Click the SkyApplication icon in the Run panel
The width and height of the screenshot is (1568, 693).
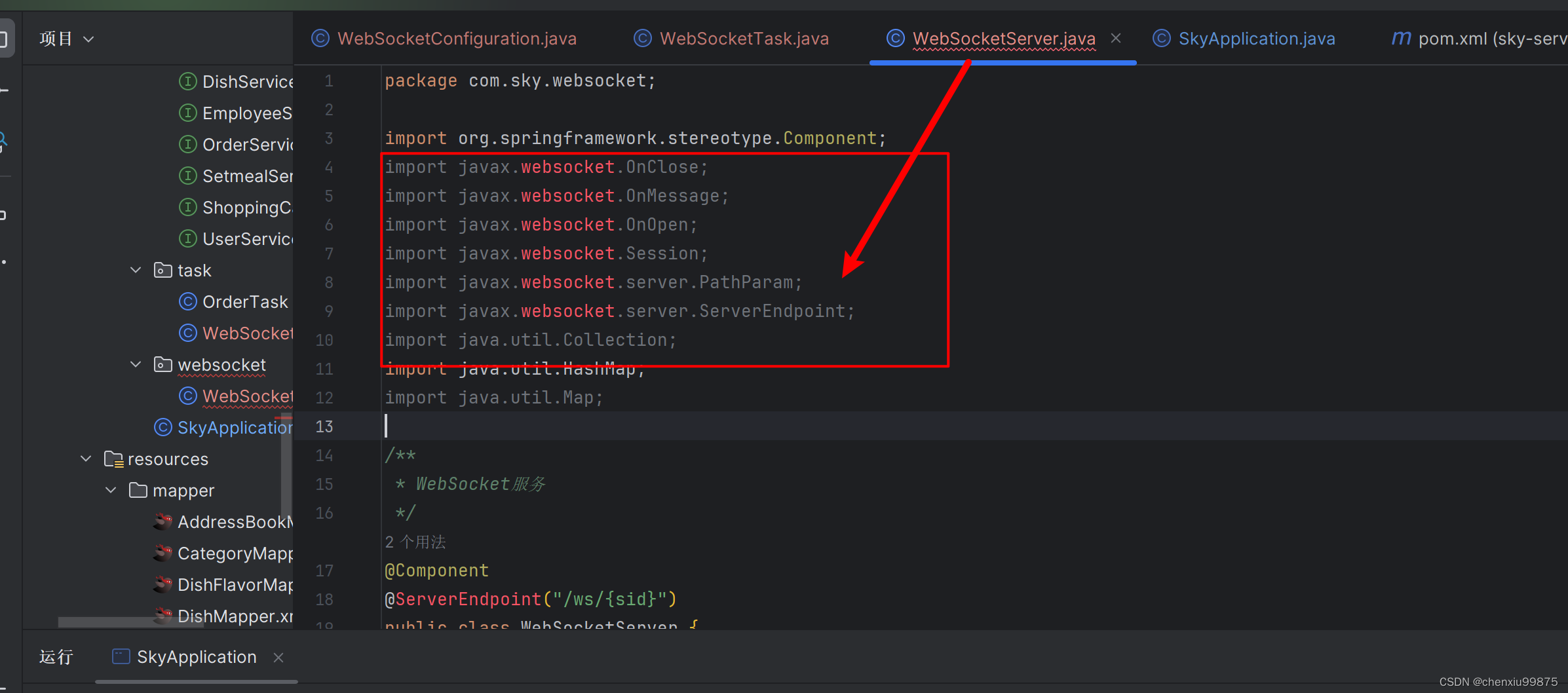(121, 656)
